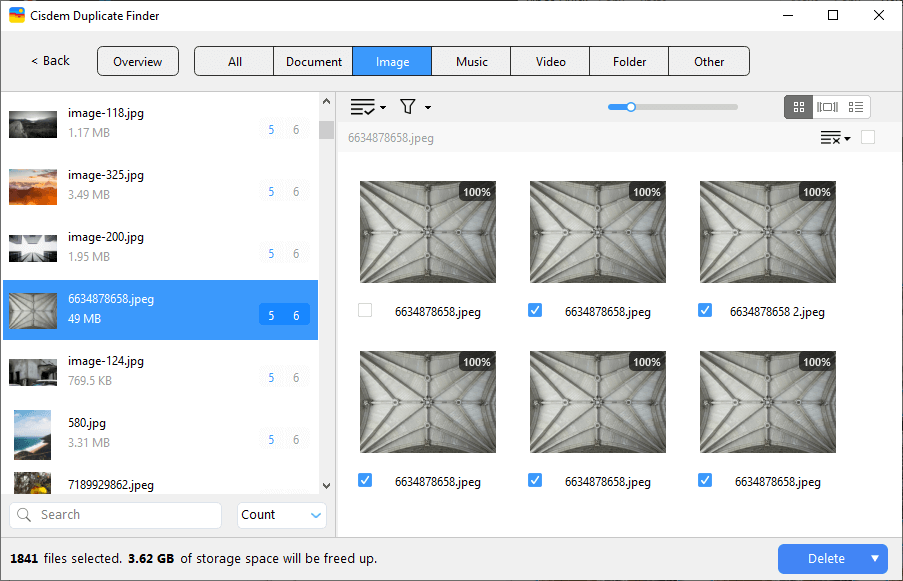Viewport: 903px width, 581px height.
Task: Toggle the select-all checkbox above the grid
Action: [867, 138]
